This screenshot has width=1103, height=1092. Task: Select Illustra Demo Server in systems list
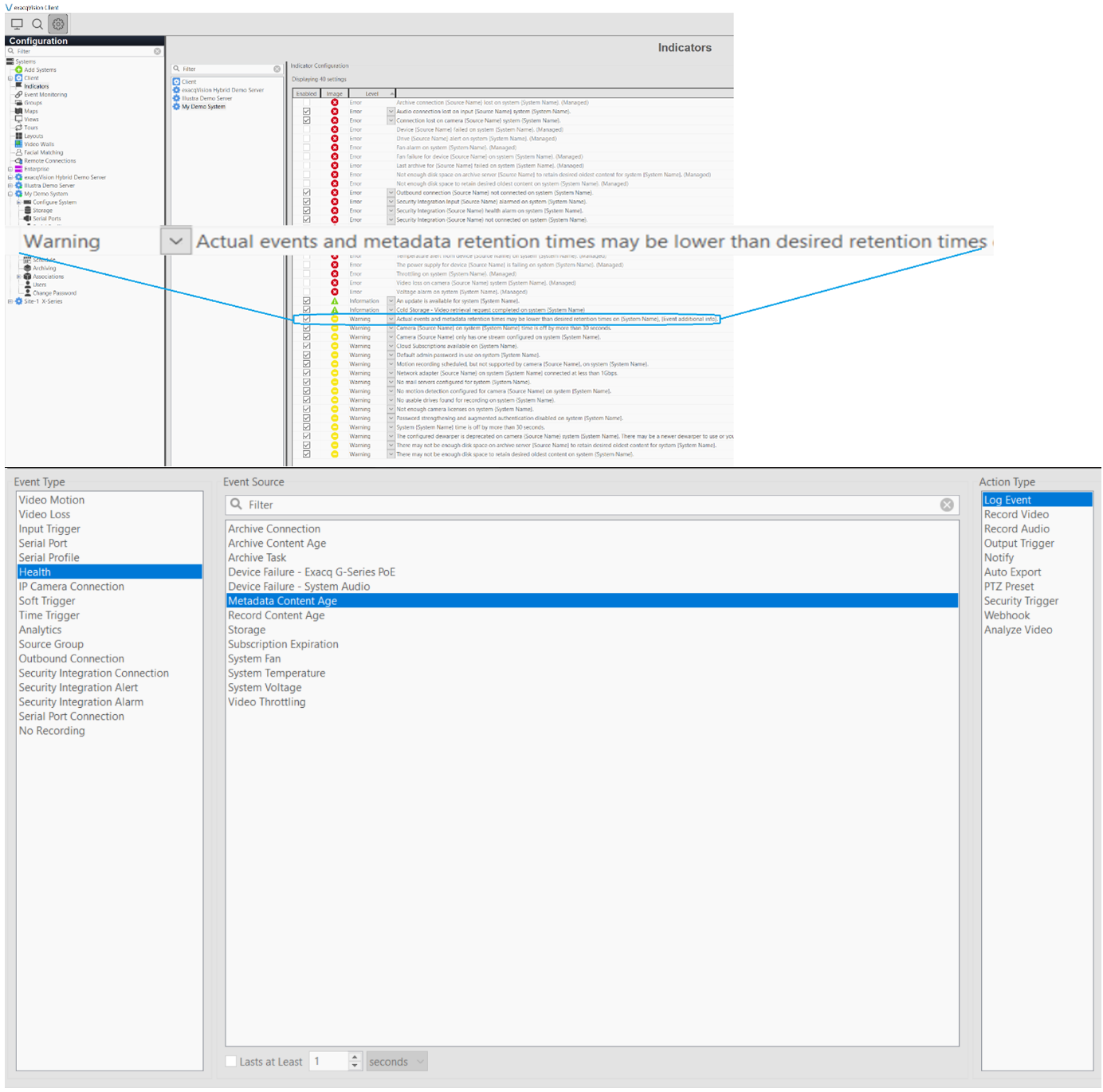point(207,98)
